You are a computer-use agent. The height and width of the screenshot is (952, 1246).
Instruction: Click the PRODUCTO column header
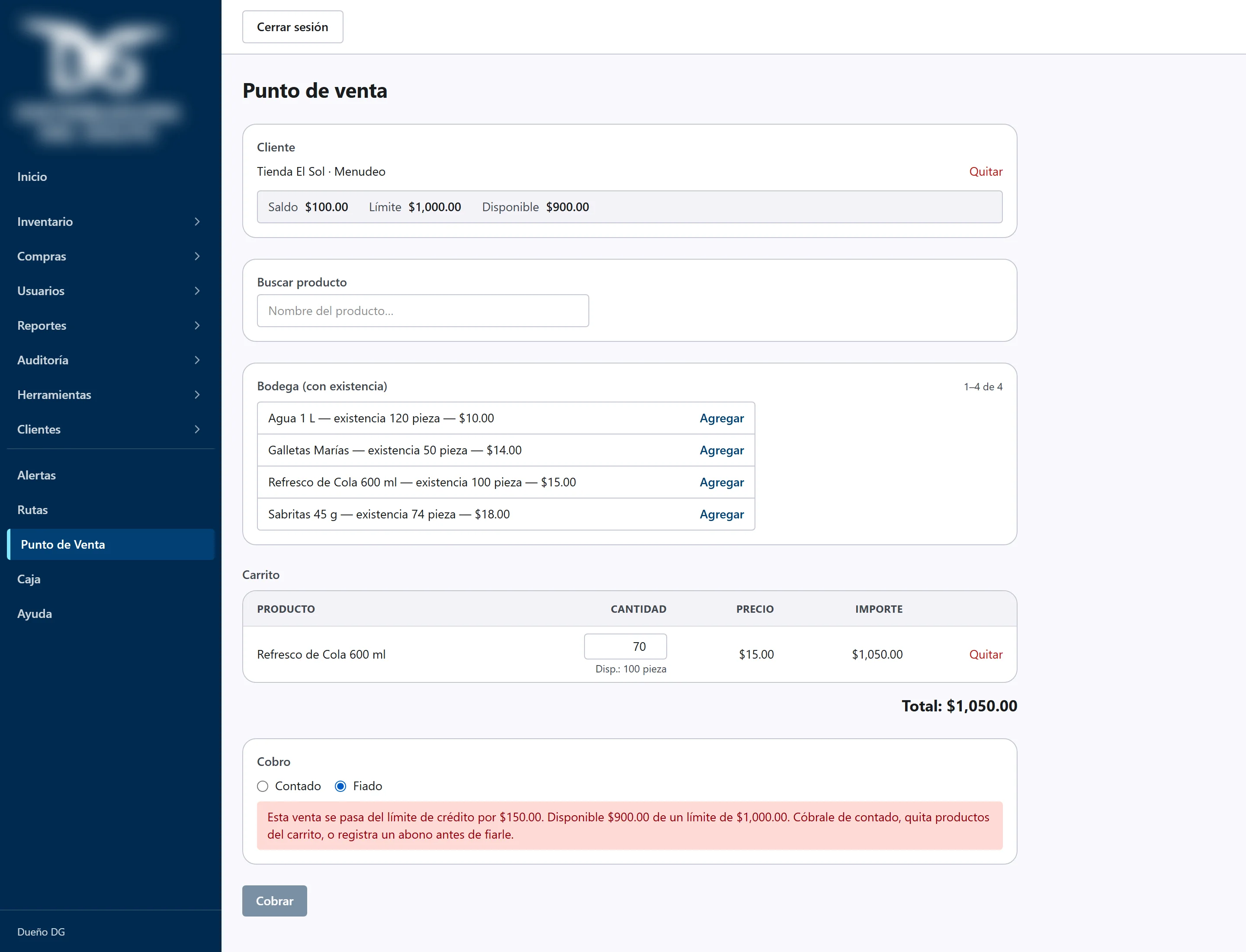coord(286,608)
